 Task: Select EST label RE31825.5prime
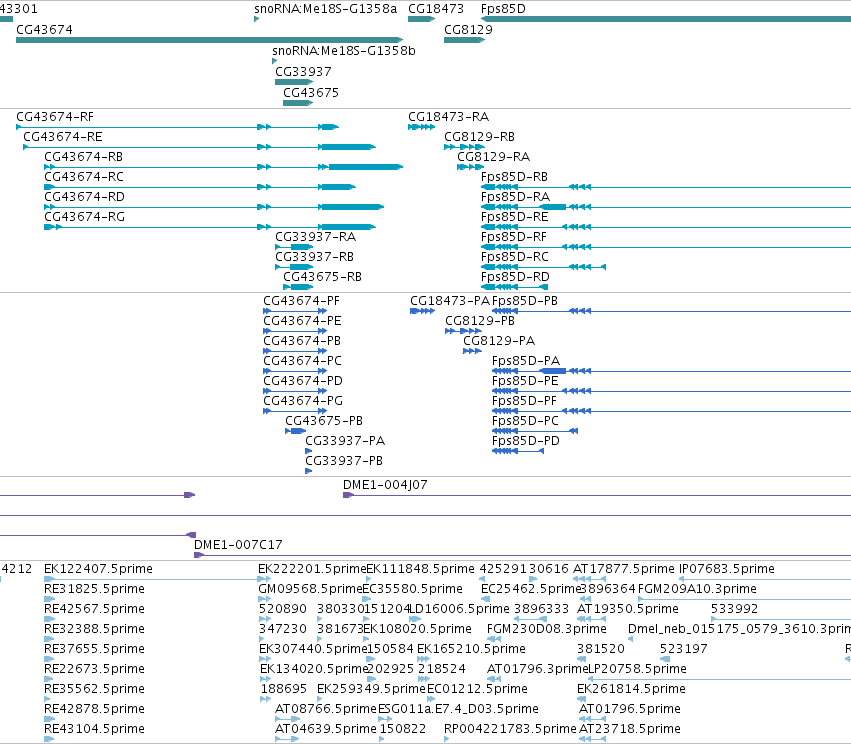tap(94, 589)
